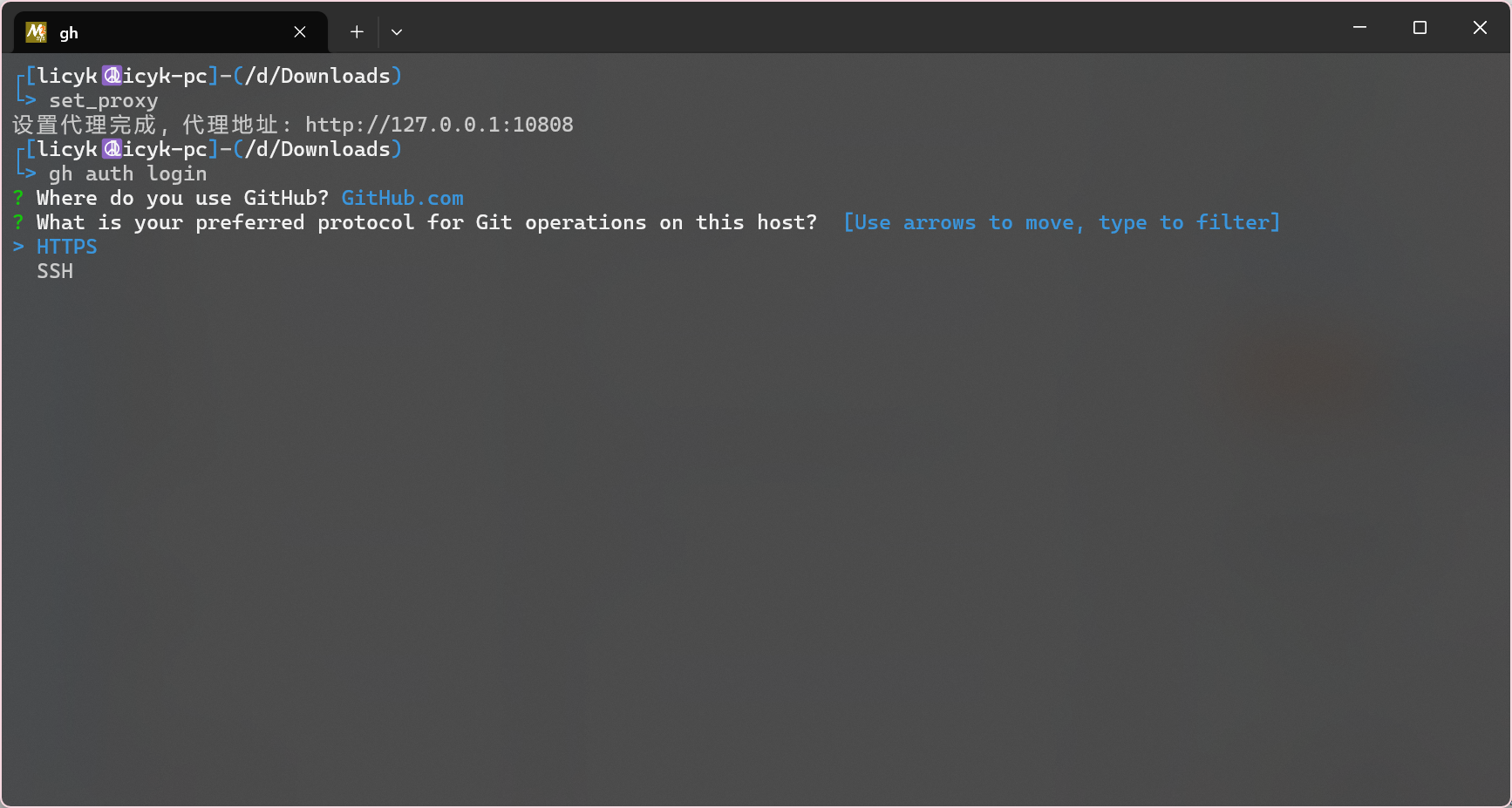Close the terminal window
The height and width of the screenshot is (808, 1512).
pyautogui.click(x=1480, y=28)
